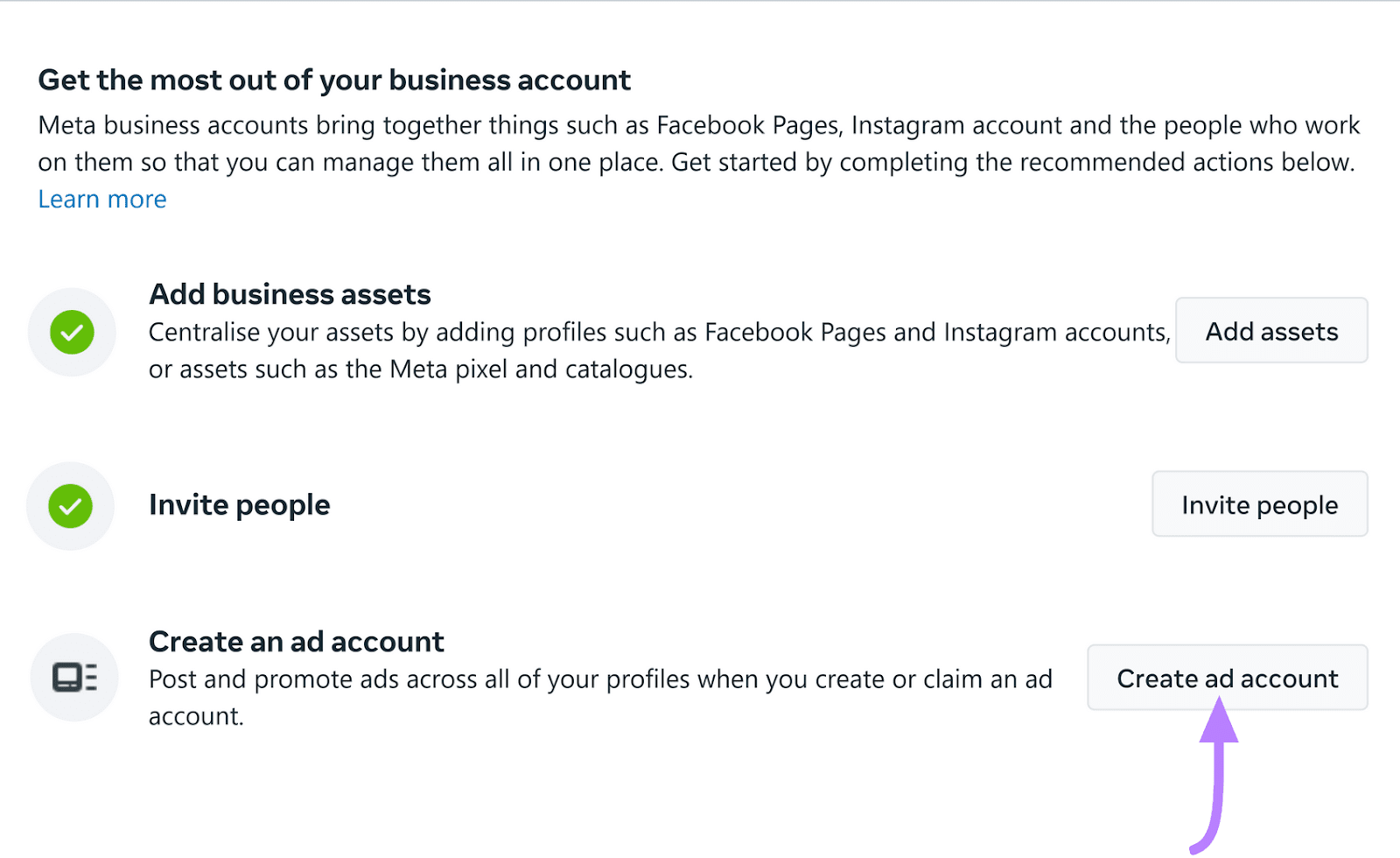The image size is (1400, 858).
Task: Click the green checkmark beside Add business assets
Action: [72, 333]
